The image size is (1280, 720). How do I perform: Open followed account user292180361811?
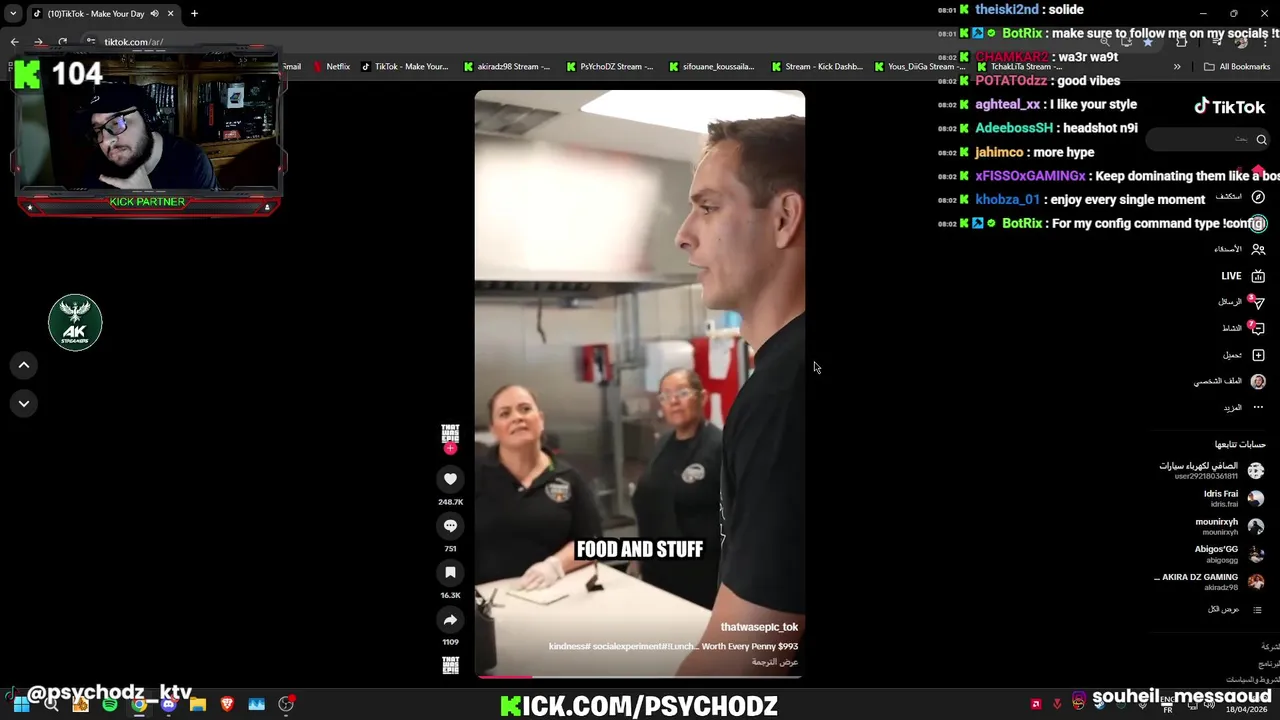coord(1211,470)
